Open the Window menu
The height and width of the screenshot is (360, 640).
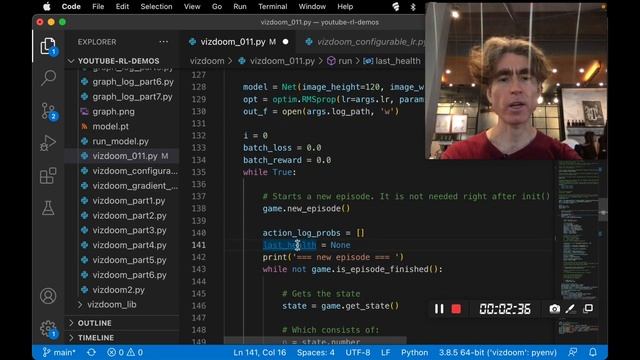312,7
